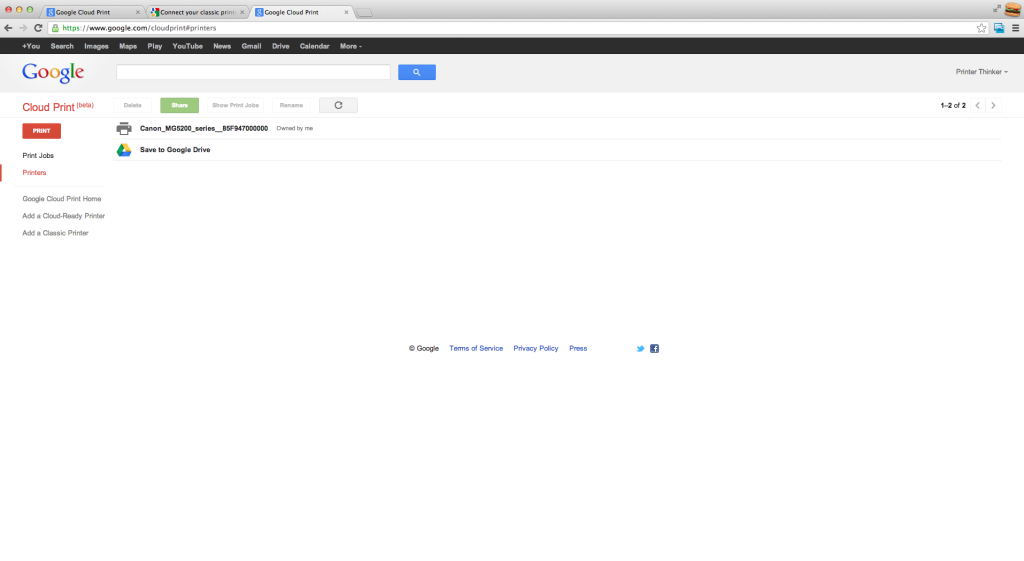Image resolution: width=1024 pixels, height=561 pixels.
Task: Select Printers in the sidebar
Action: point(34,172)
